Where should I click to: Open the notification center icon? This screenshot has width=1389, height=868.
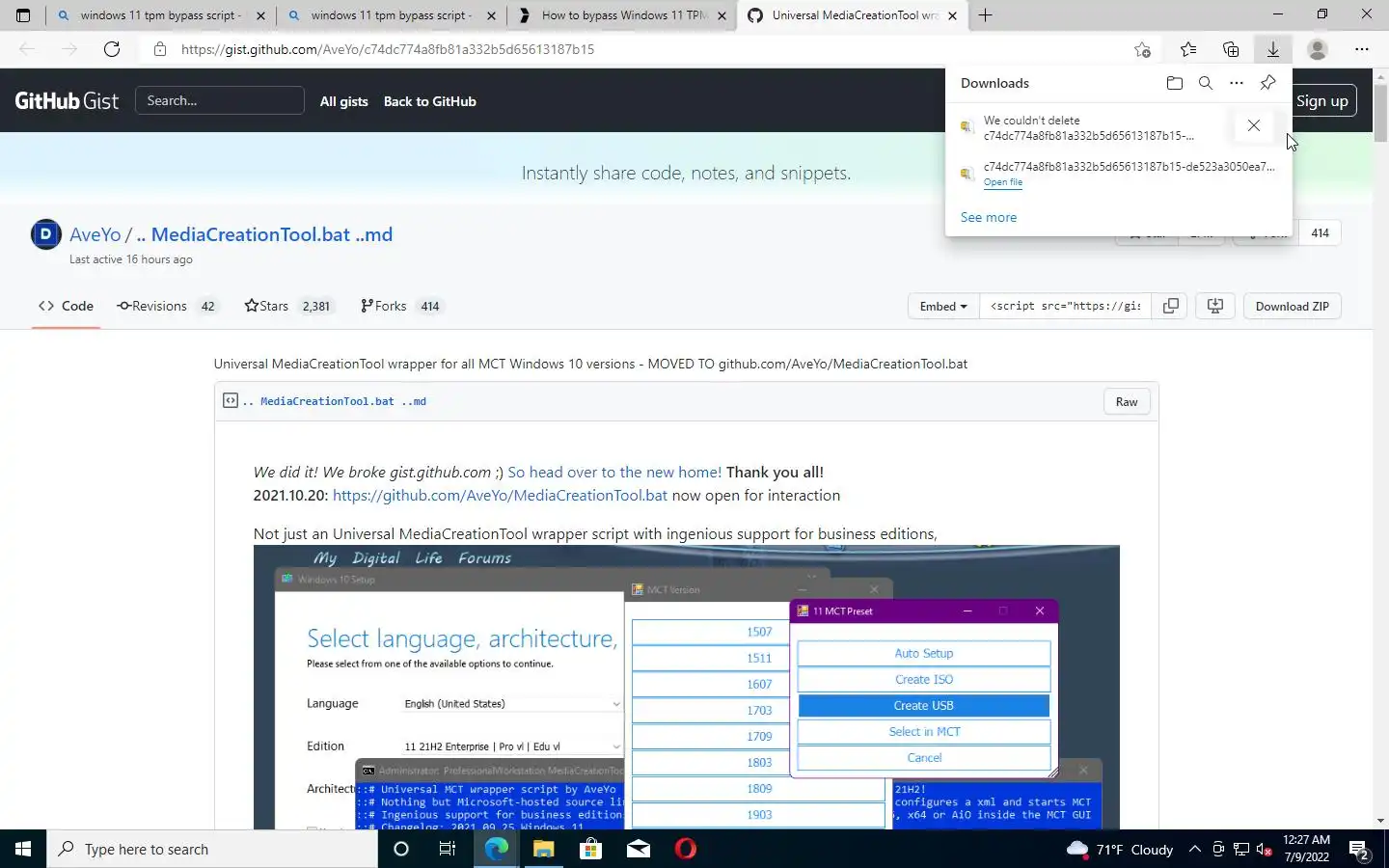[x=1360, y=849]
